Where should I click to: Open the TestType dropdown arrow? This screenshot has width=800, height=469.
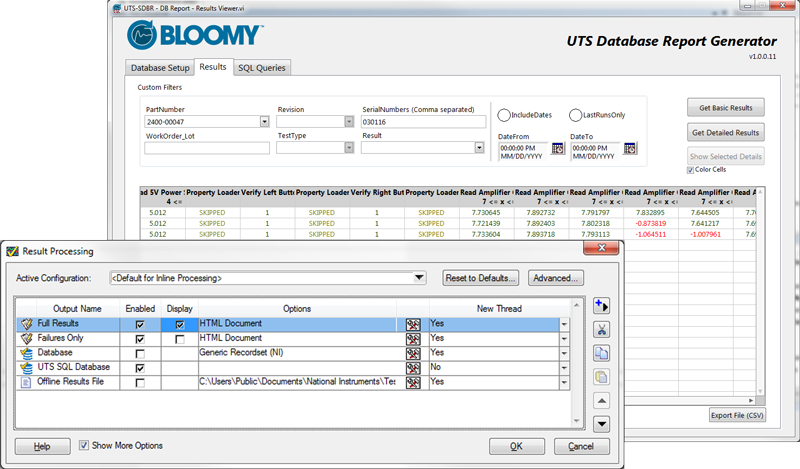pos(349,147)
